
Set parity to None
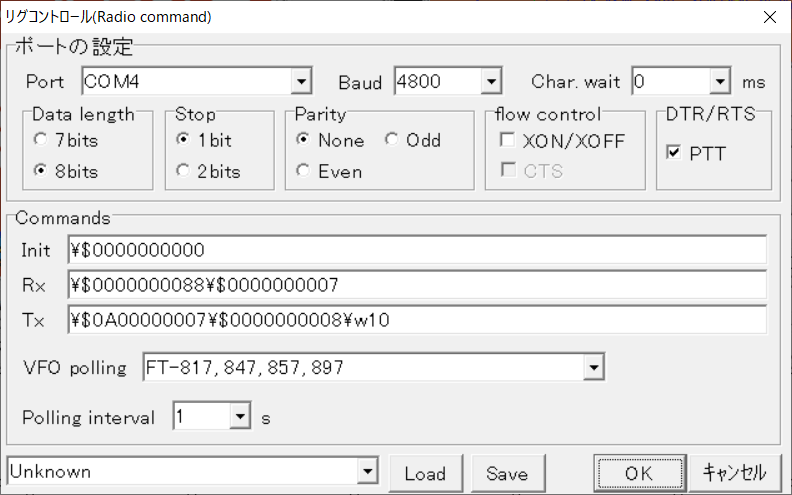click(x=303, y=140)
